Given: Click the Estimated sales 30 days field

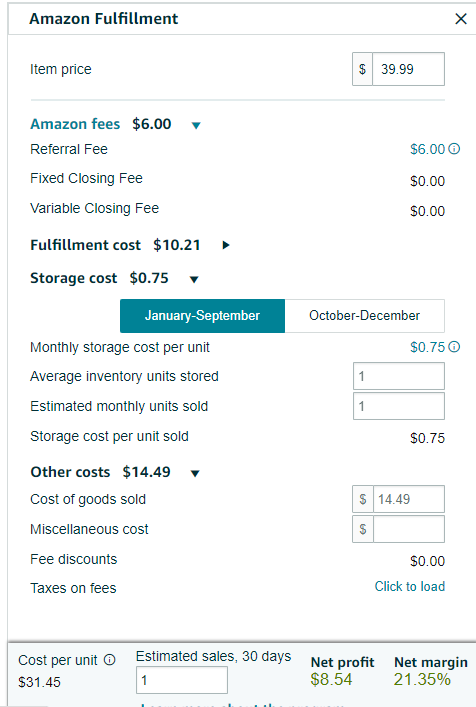Looking at the screenshot, I should [x=182, y=680].
